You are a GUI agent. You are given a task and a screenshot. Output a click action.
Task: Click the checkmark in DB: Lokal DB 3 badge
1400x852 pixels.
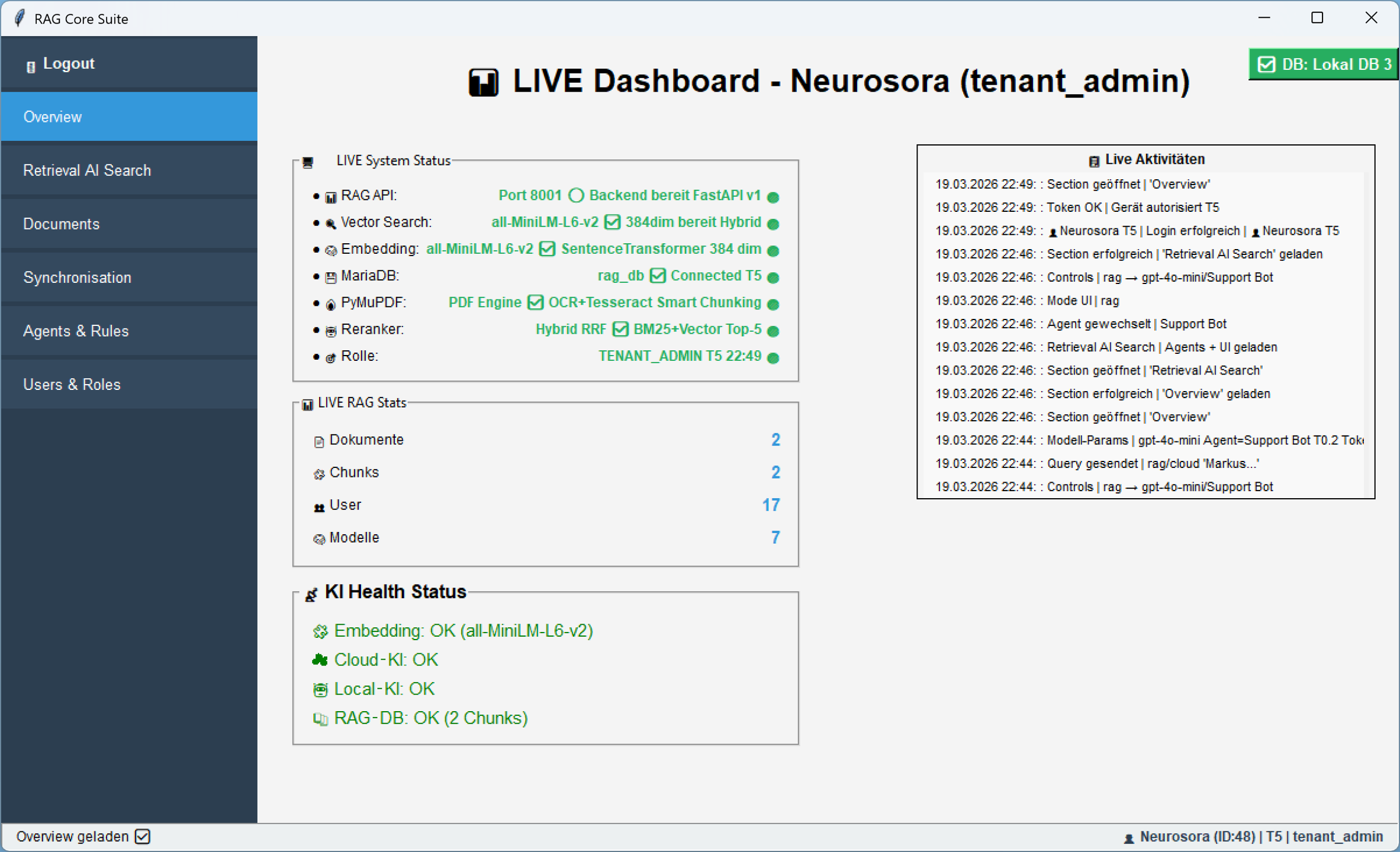coord(1266,64)
